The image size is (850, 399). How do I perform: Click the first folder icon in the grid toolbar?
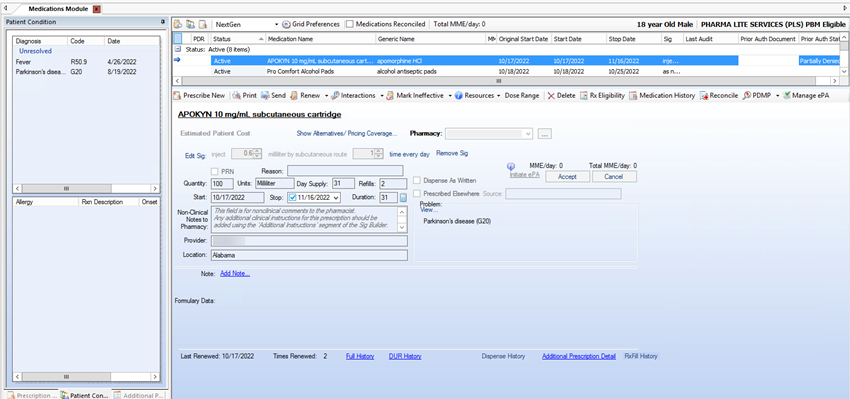coord(178,24)
